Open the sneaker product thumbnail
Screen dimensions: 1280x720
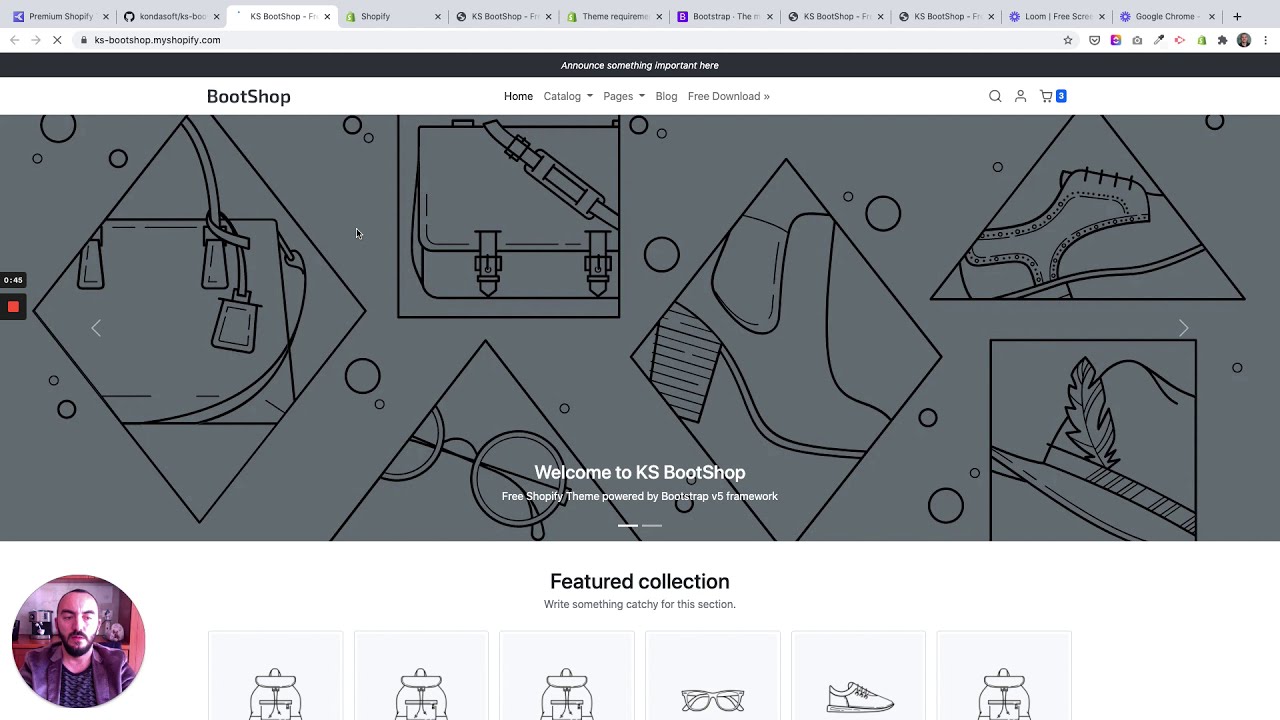coord(858,676)
